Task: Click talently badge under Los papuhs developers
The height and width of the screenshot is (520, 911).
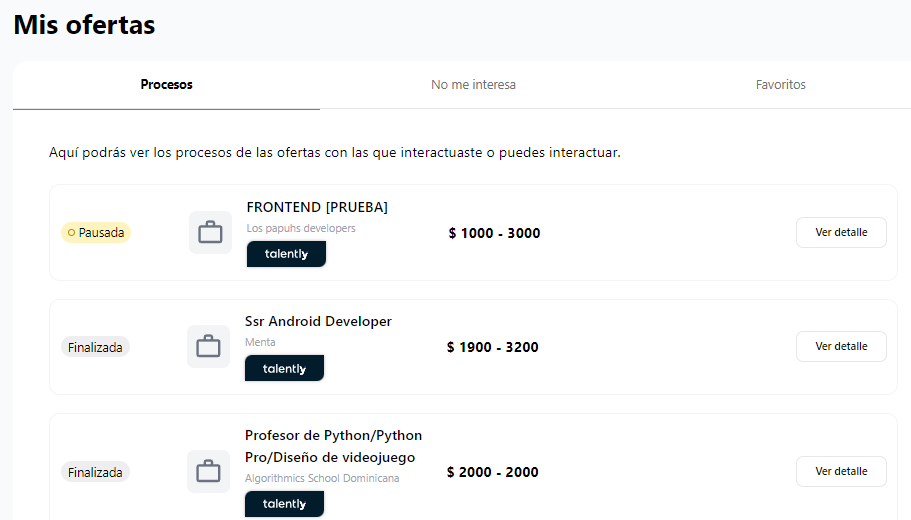Action: click(286, 254)
